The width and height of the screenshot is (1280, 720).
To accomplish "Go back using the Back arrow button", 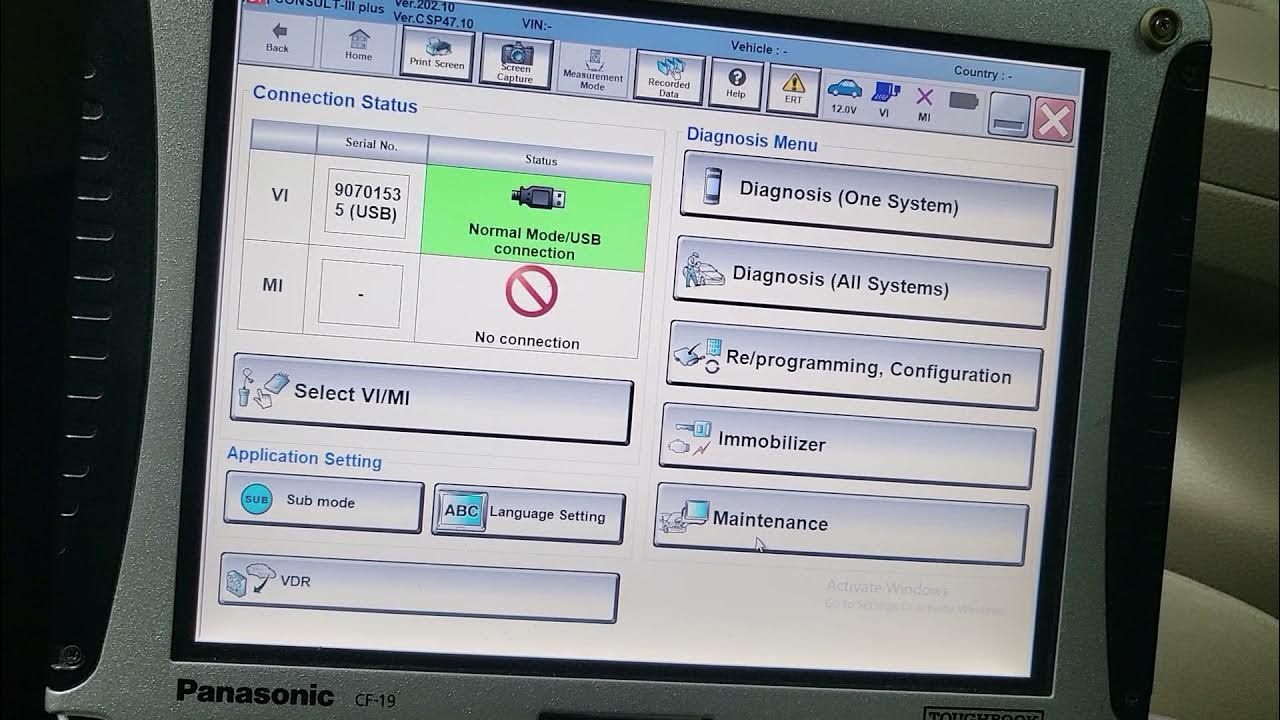I will [x=277, y=40].
